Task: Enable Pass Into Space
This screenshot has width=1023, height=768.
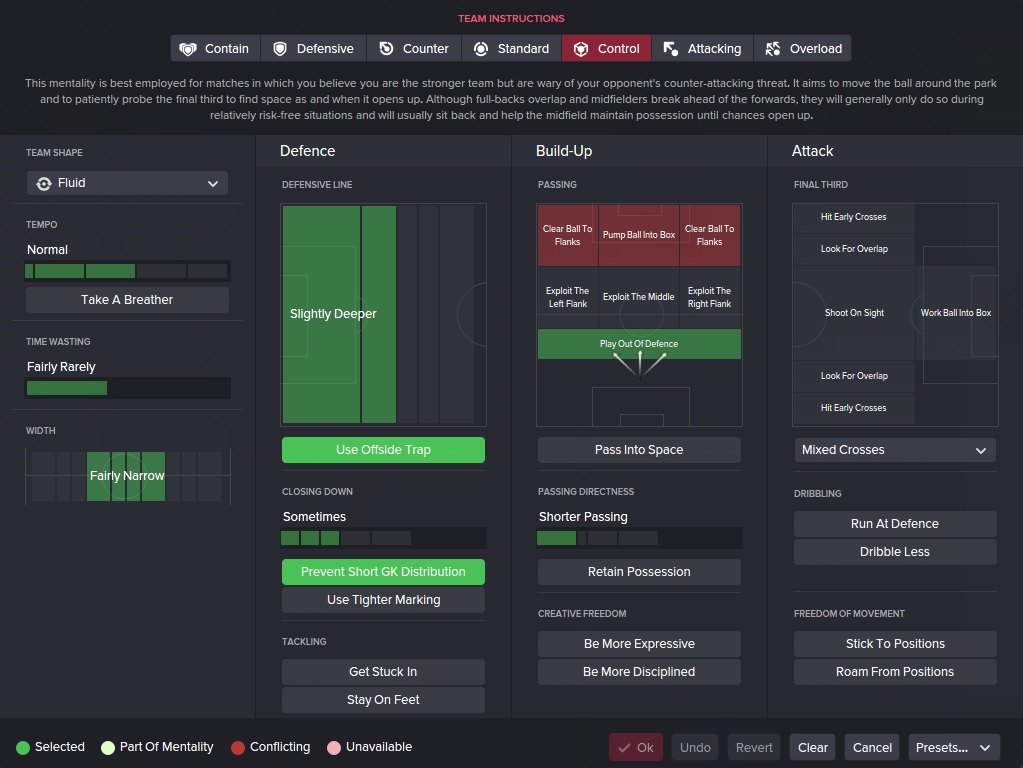Action: click(639, 450)
